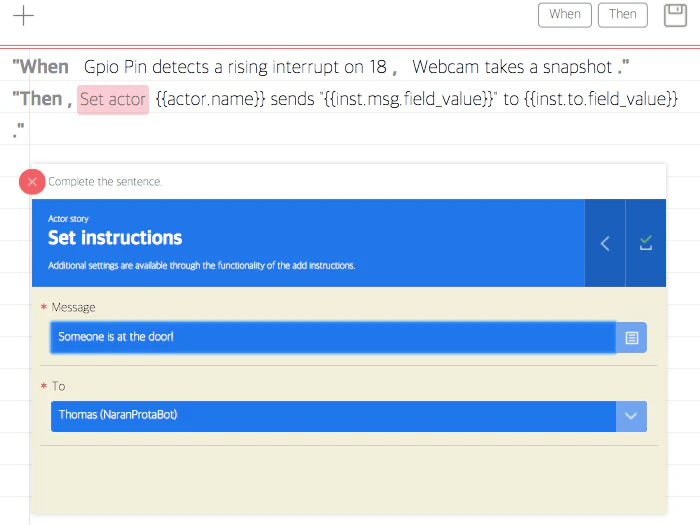Click the {{inst.to.field_value}} template text
The width and height of the screenshot is (700, 525).
601,99
